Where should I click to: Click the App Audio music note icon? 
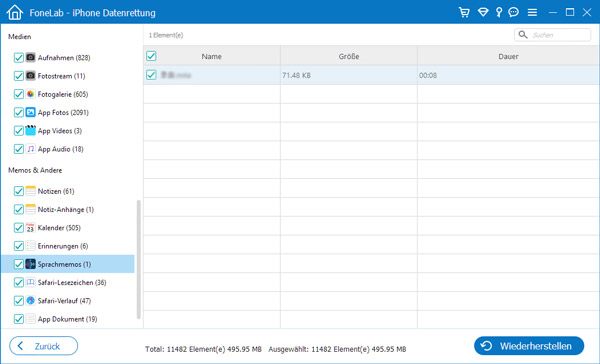(31, 149)
